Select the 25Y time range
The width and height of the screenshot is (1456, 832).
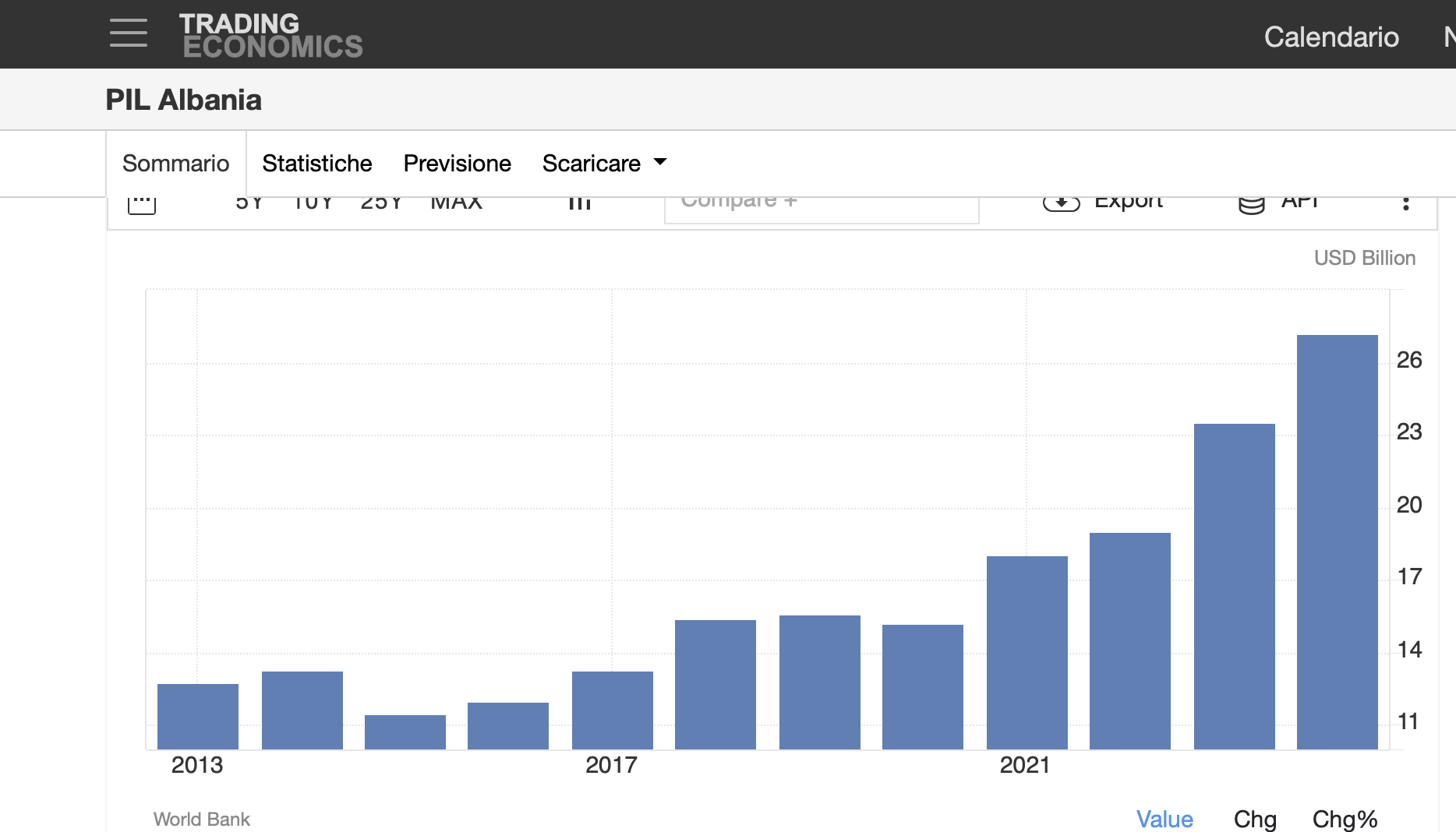pos(381,203)
